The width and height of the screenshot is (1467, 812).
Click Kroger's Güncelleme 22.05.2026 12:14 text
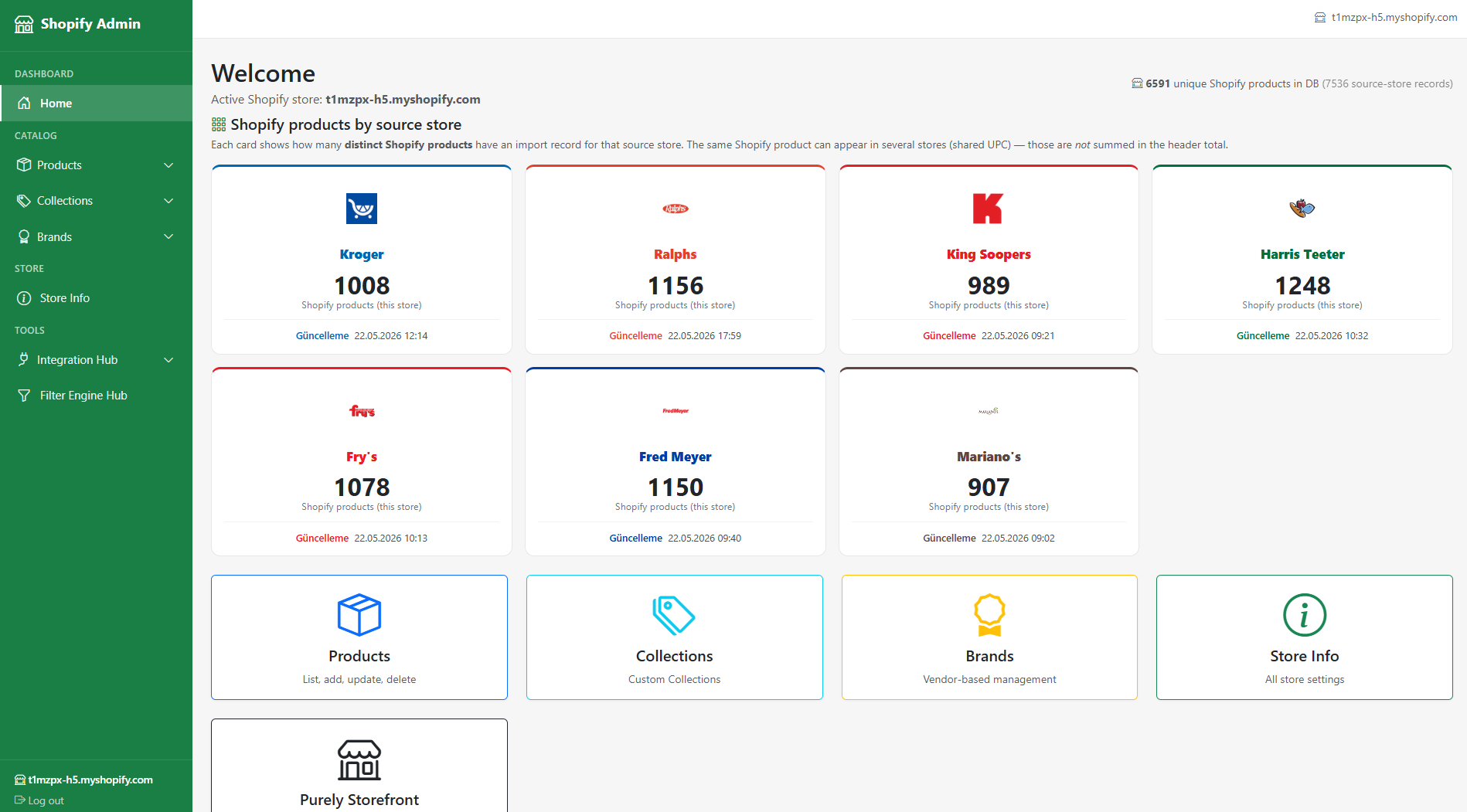tap(362, 336)
